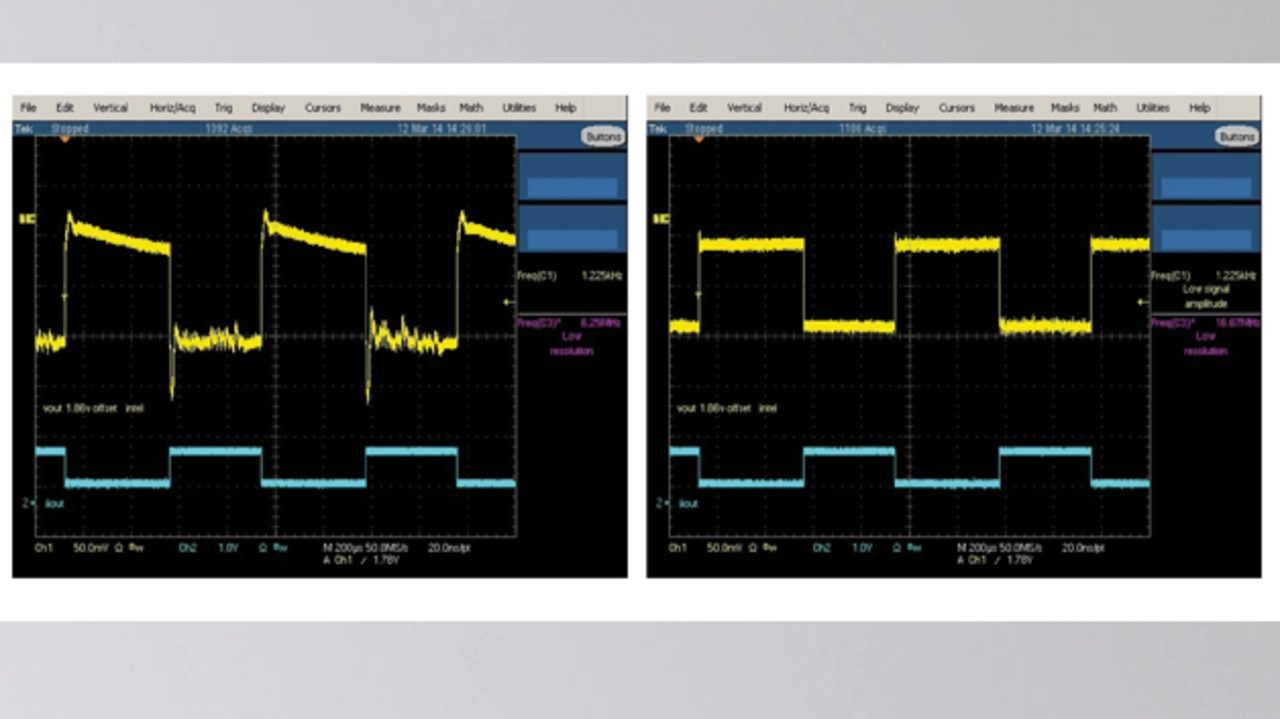Image resolution: width=1280 pixels, height=719 pixels.
Task: Open the Cursors menu in right scope
Action: pos(956,108)
